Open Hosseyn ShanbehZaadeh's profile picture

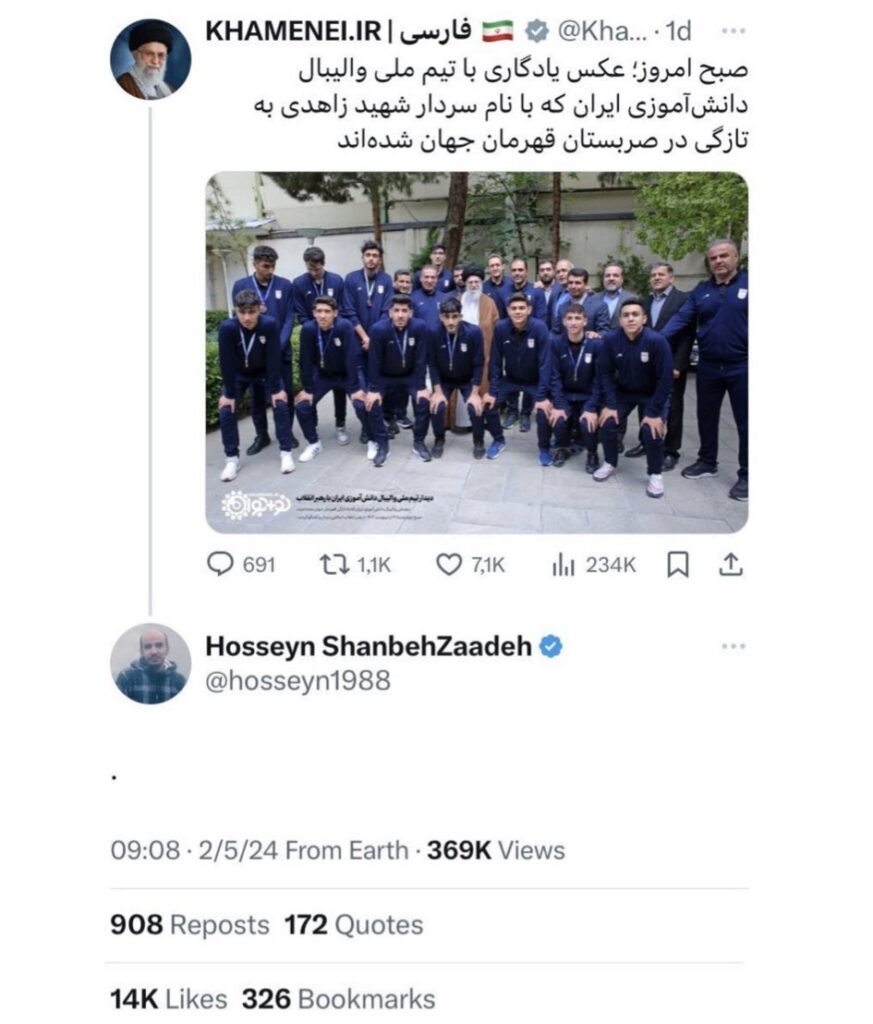point(150,664)
